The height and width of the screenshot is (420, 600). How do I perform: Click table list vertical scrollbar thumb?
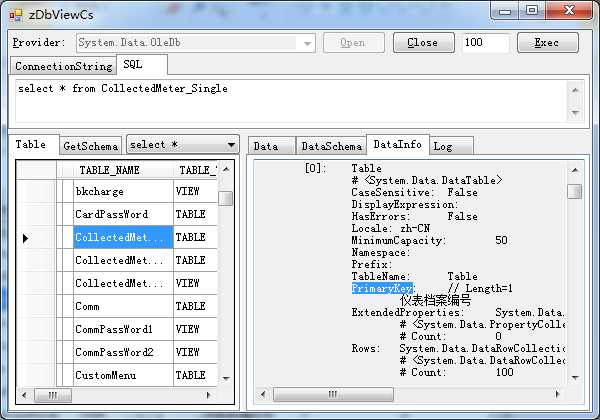226,198
